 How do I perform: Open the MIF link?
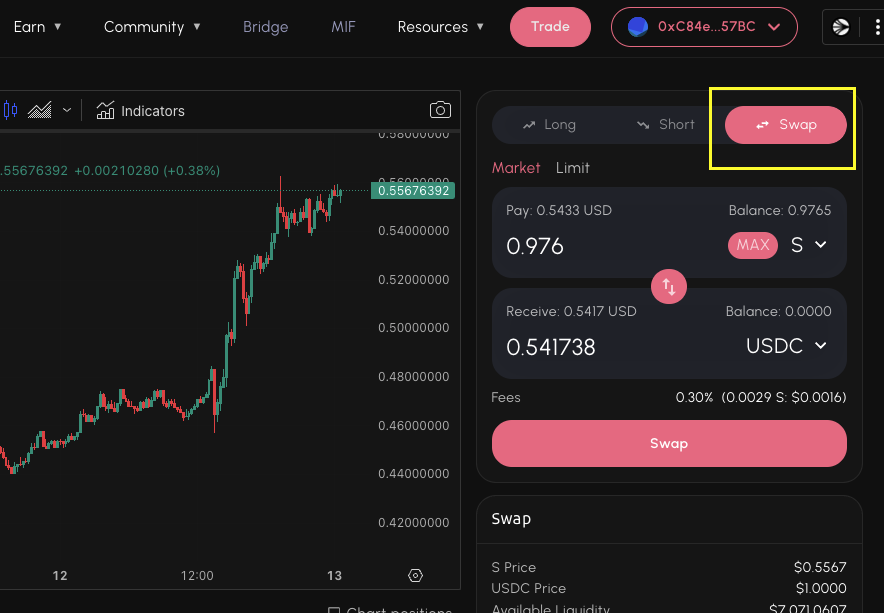(343, 27)
